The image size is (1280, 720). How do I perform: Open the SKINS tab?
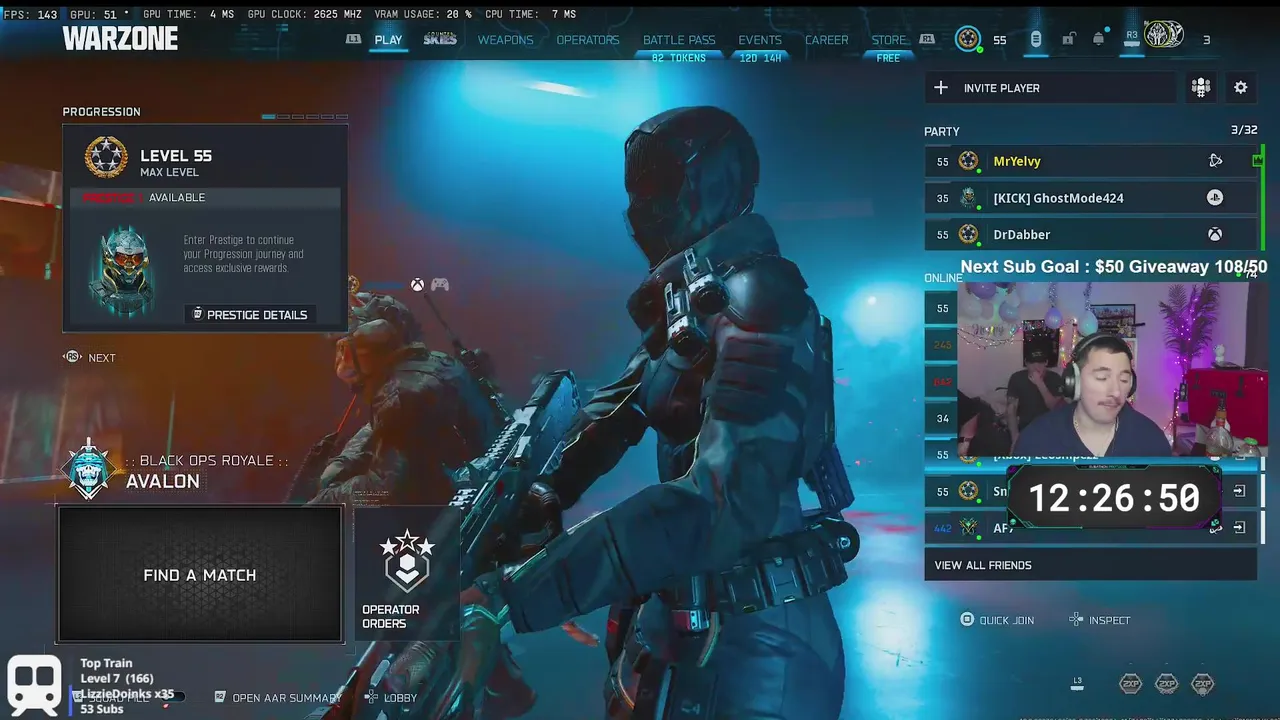coord(440,39)
